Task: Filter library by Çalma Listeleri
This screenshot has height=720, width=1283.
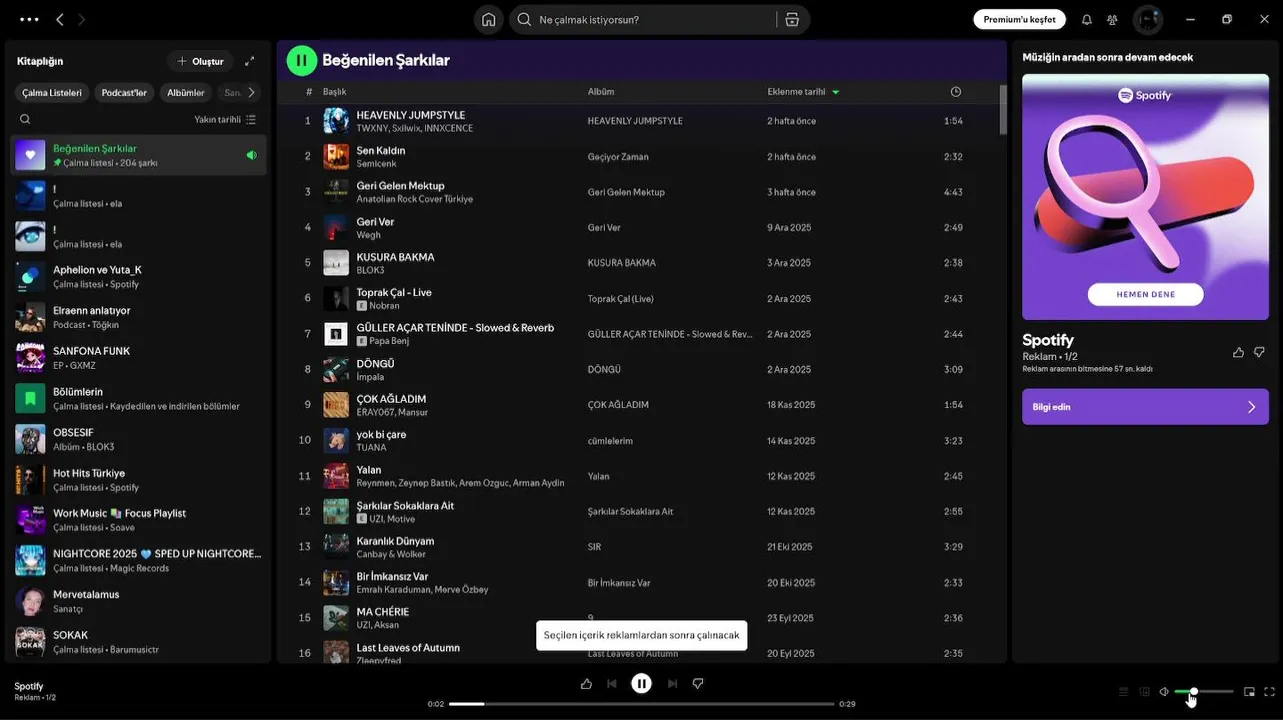Action: (x=52, y=92)
